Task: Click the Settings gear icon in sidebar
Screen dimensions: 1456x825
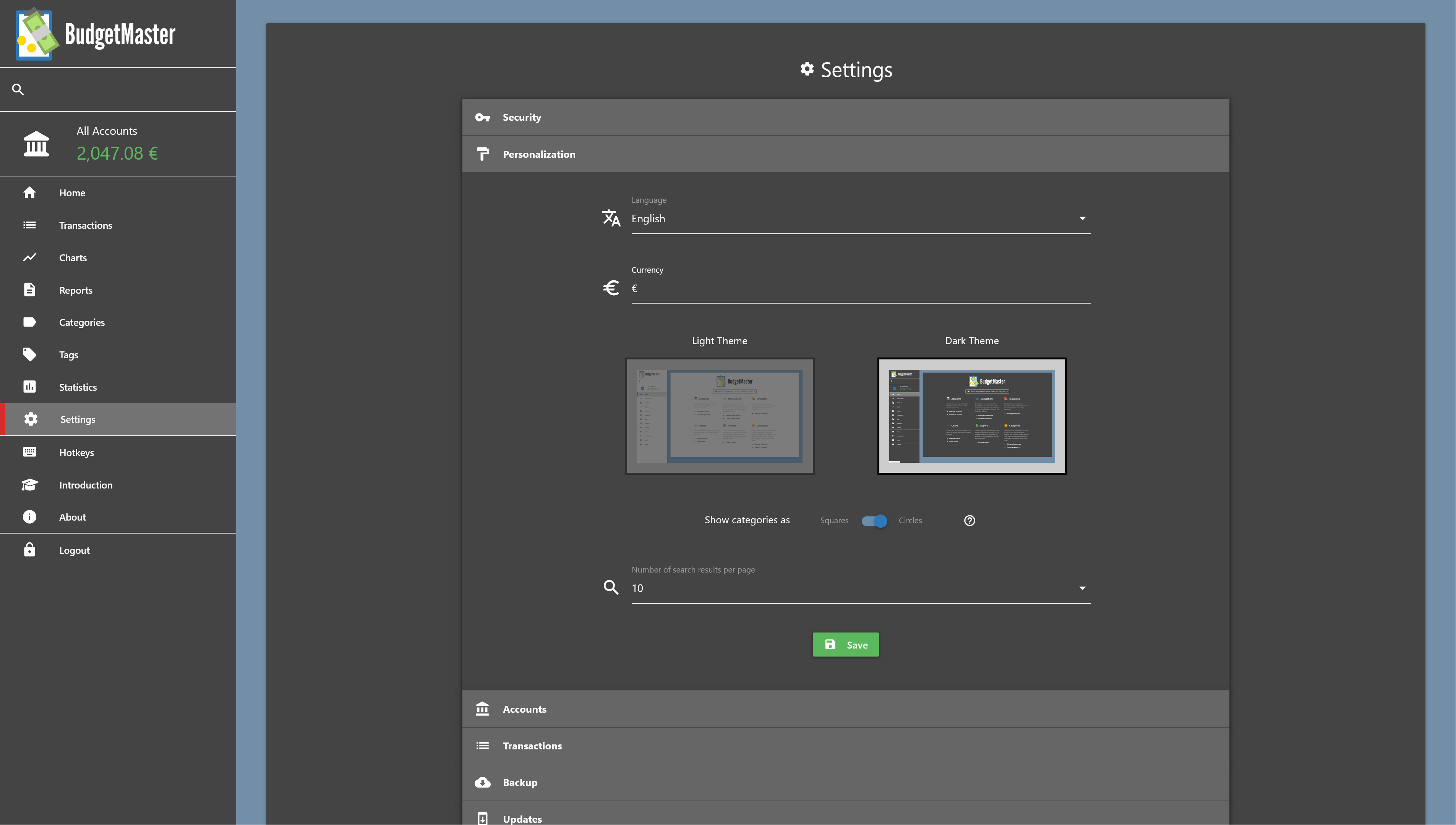Action: (x=31, y=419)
